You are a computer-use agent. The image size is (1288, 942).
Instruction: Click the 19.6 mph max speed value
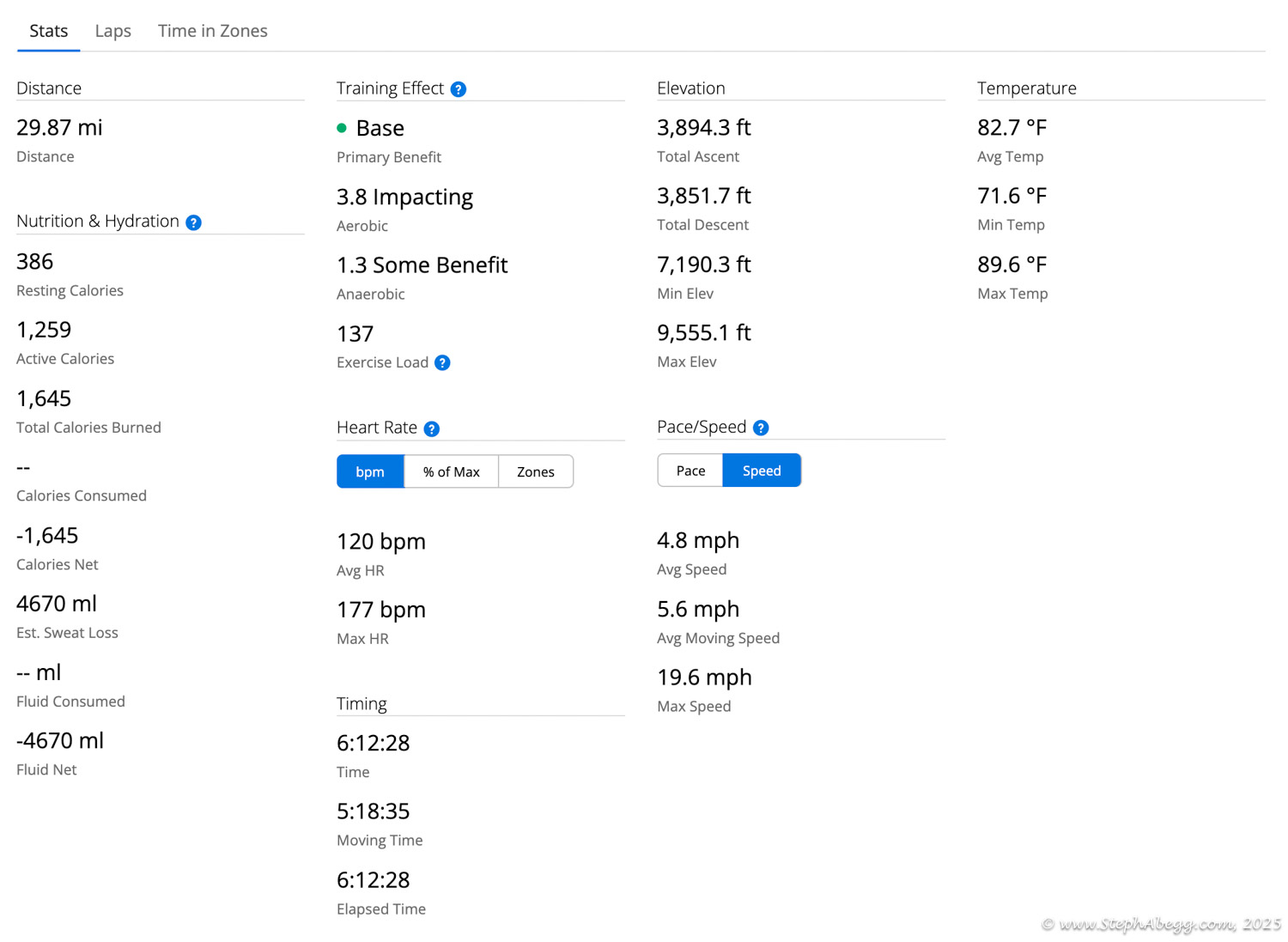click(x=704, y=678)
